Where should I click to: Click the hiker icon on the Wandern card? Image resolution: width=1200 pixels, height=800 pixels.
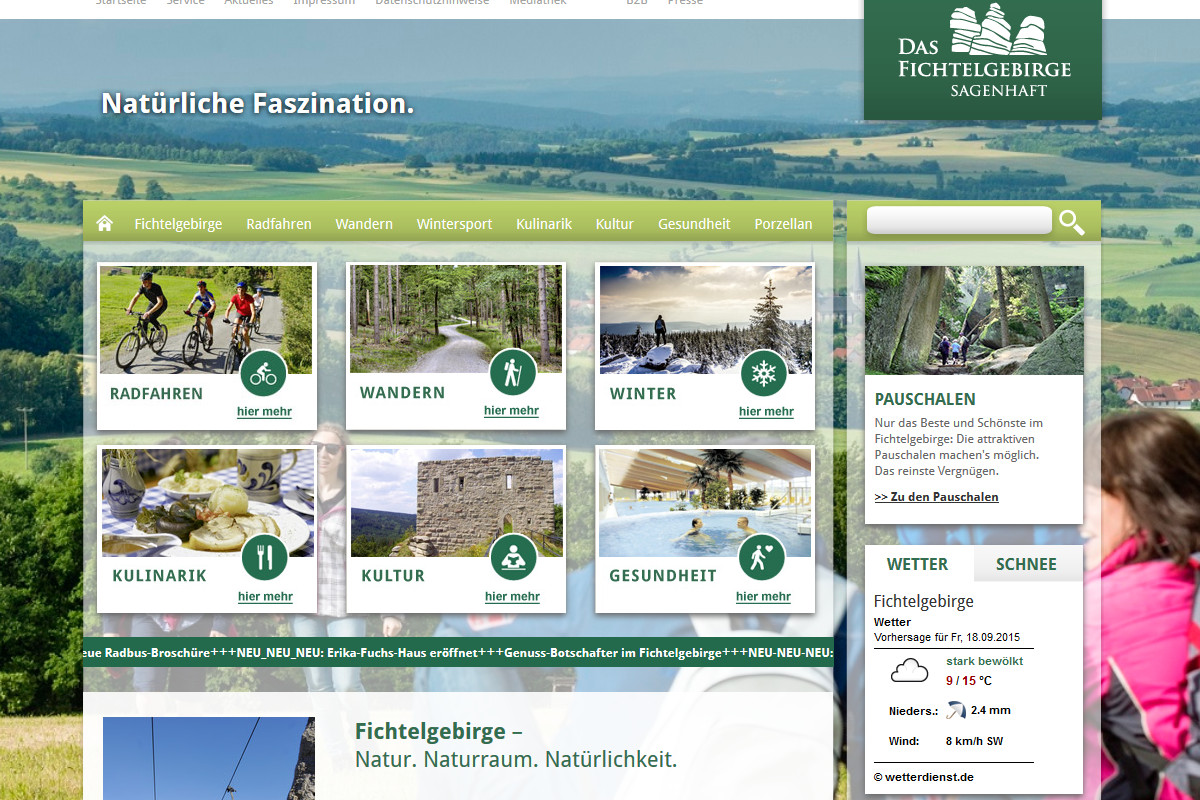(x=513, y=373)
